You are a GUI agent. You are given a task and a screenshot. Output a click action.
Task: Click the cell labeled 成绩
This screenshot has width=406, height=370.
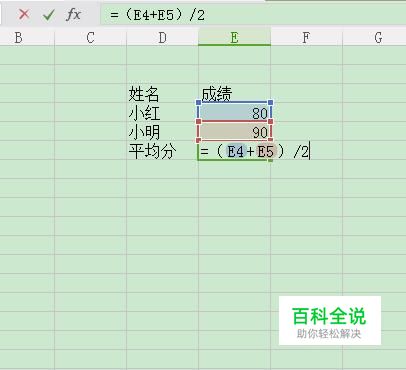(x=234, y=93)
